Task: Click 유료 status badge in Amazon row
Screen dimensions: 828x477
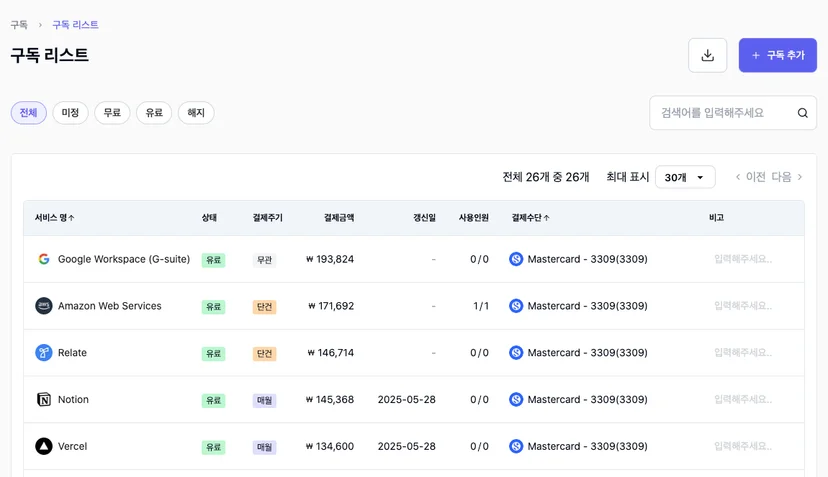Action: pos(213,307)
